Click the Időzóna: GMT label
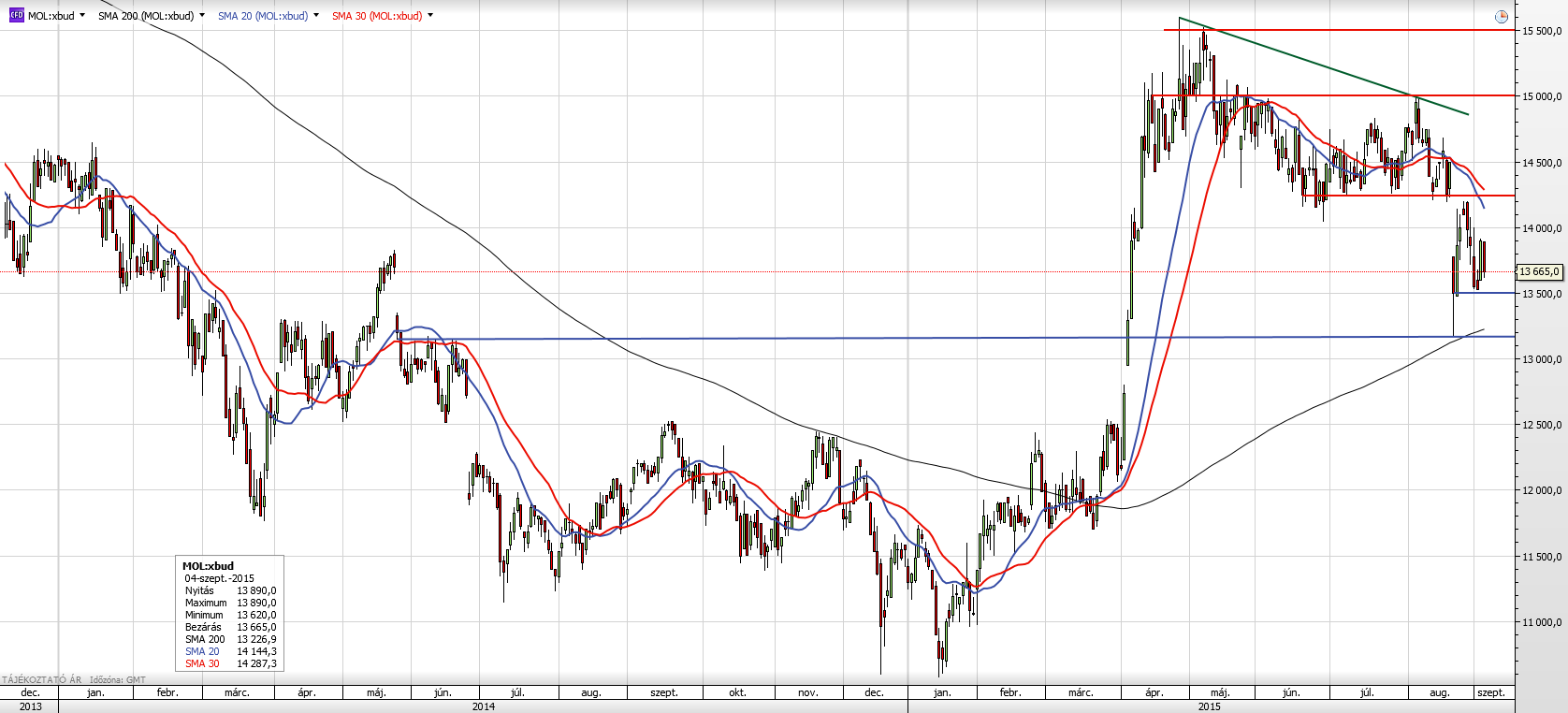The image size is (1568, 713). click(x=118, y=680)
